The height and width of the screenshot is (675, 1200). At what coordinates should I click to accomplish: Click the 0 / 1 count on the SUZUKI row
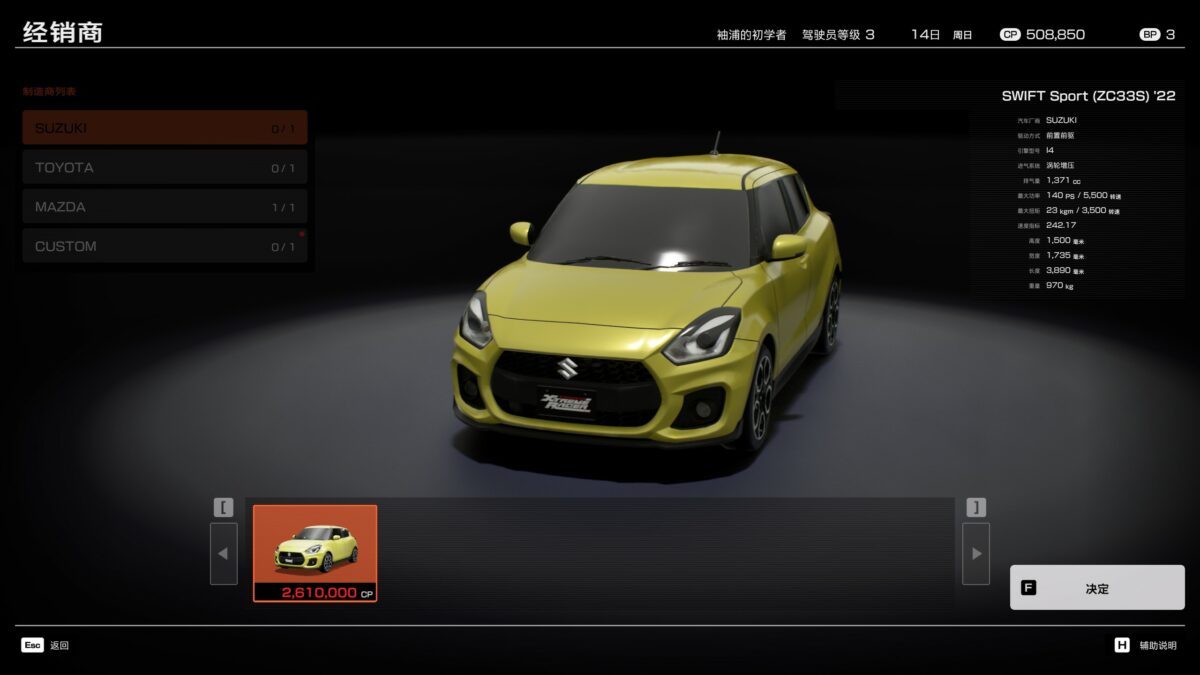(283, 129)
